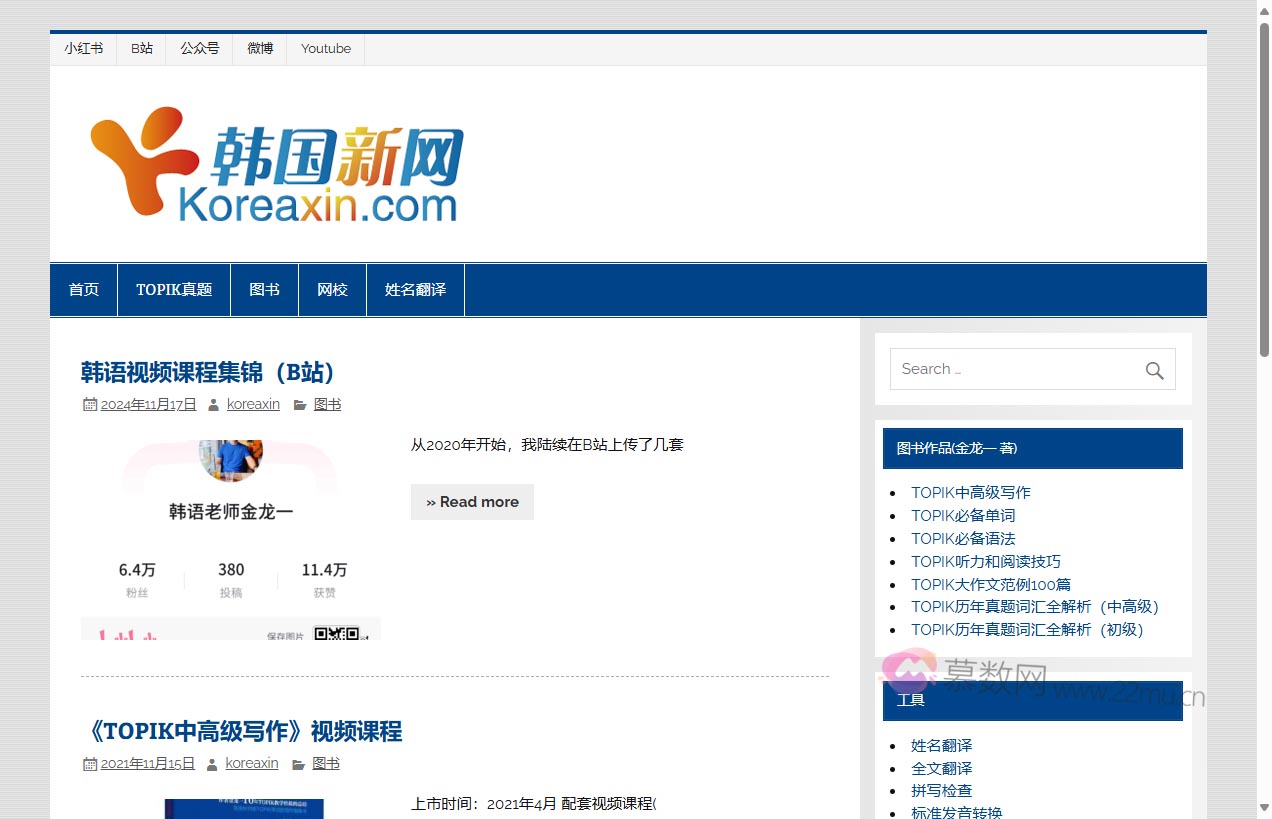
Task: Open the TOPIK真题 menu item
Action: pyautogui.click(x=174, y=290)
